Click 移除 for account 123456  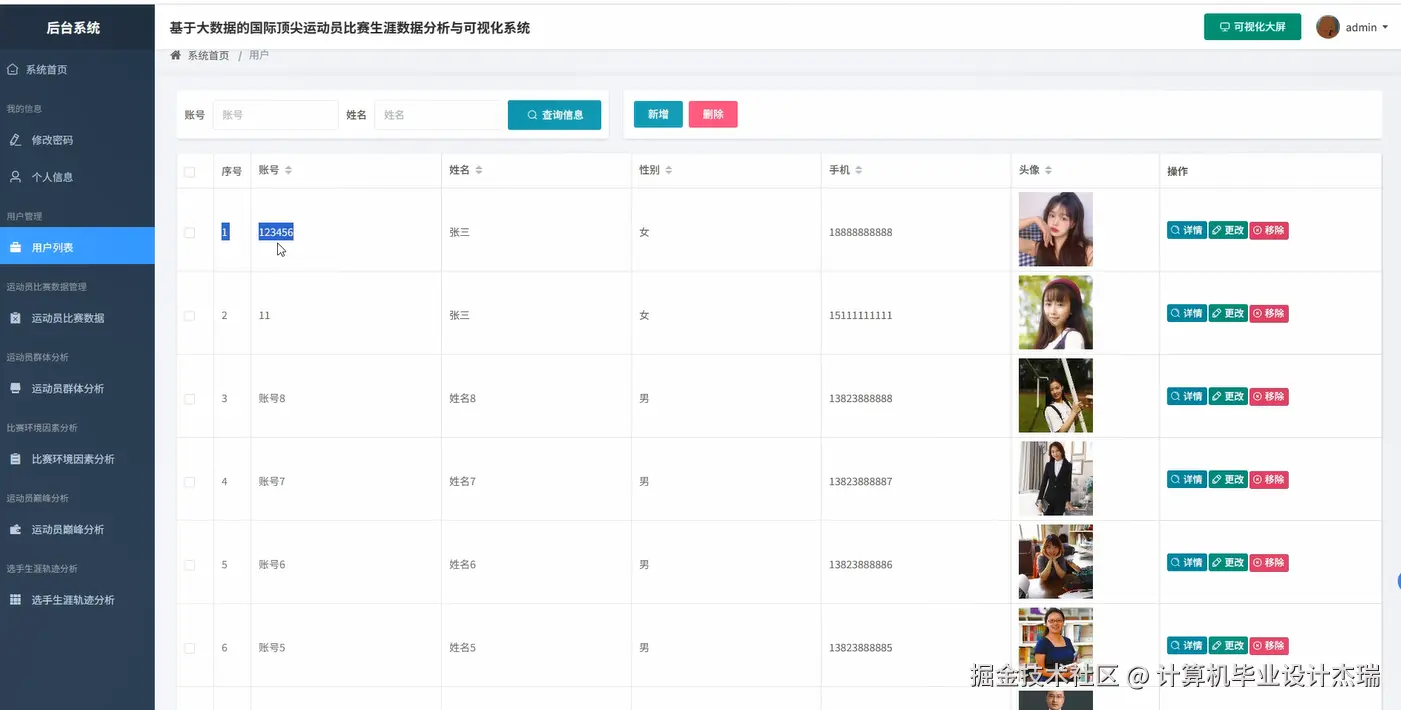1269,230
